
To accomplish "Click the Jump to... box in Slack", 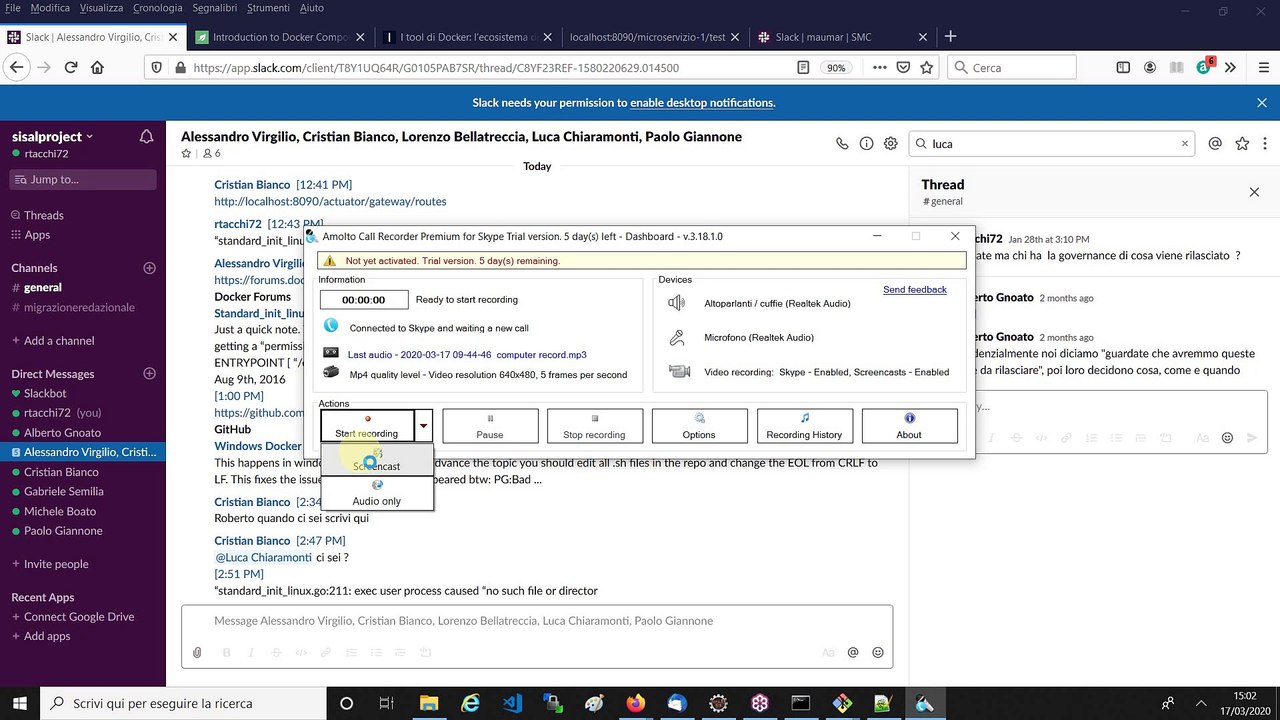I will (83, 180).
